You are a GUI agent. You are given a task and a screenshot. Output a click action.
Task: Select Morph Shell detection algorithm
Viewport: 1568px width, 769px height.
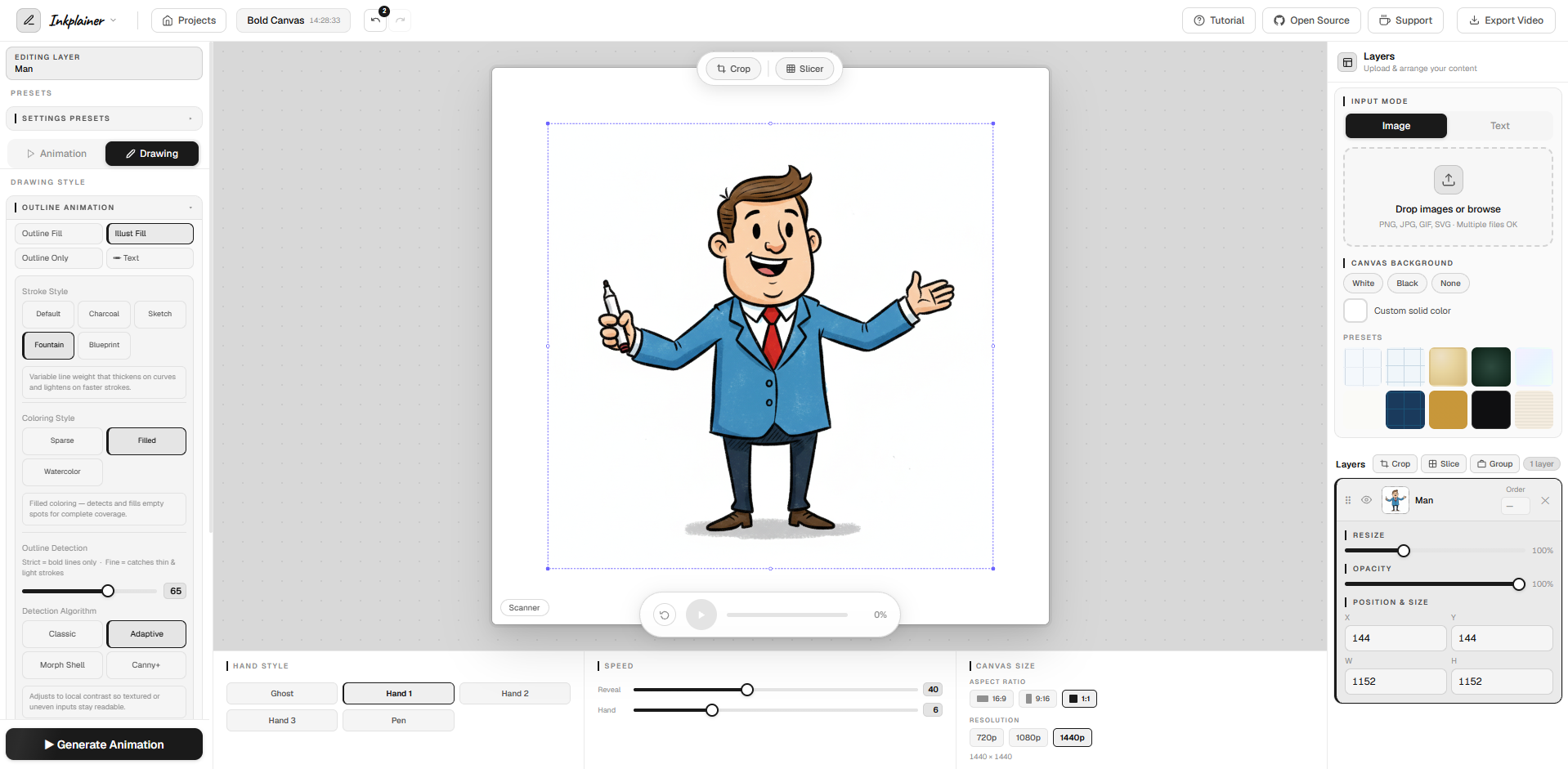point(62,665)
